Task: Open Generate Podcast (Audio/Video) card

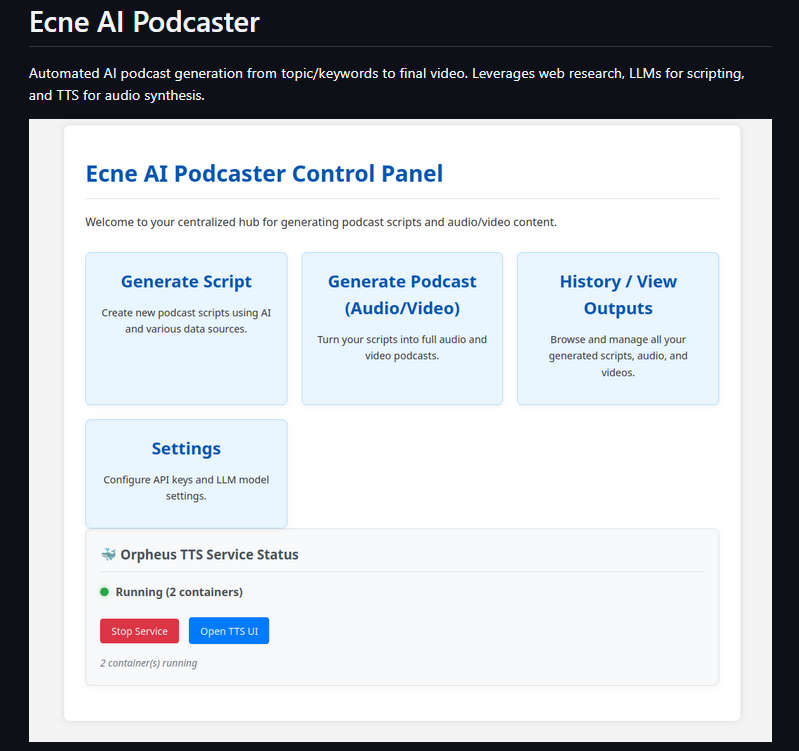Action: click(x=402, y=329)
